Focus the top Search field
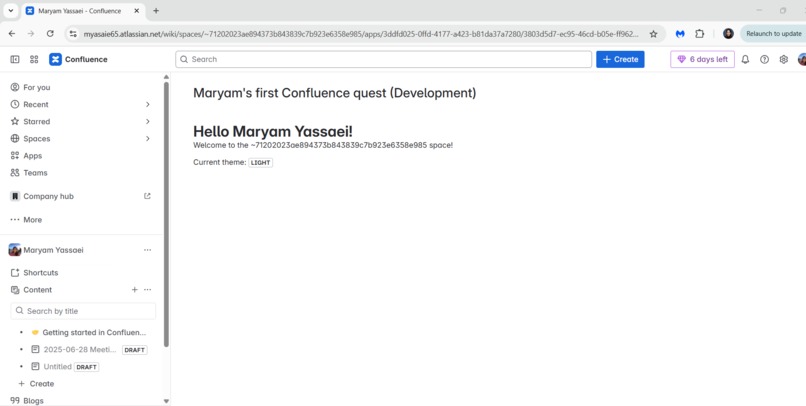The height and width of the screenshot is (406, 806). tap(383, 59)
